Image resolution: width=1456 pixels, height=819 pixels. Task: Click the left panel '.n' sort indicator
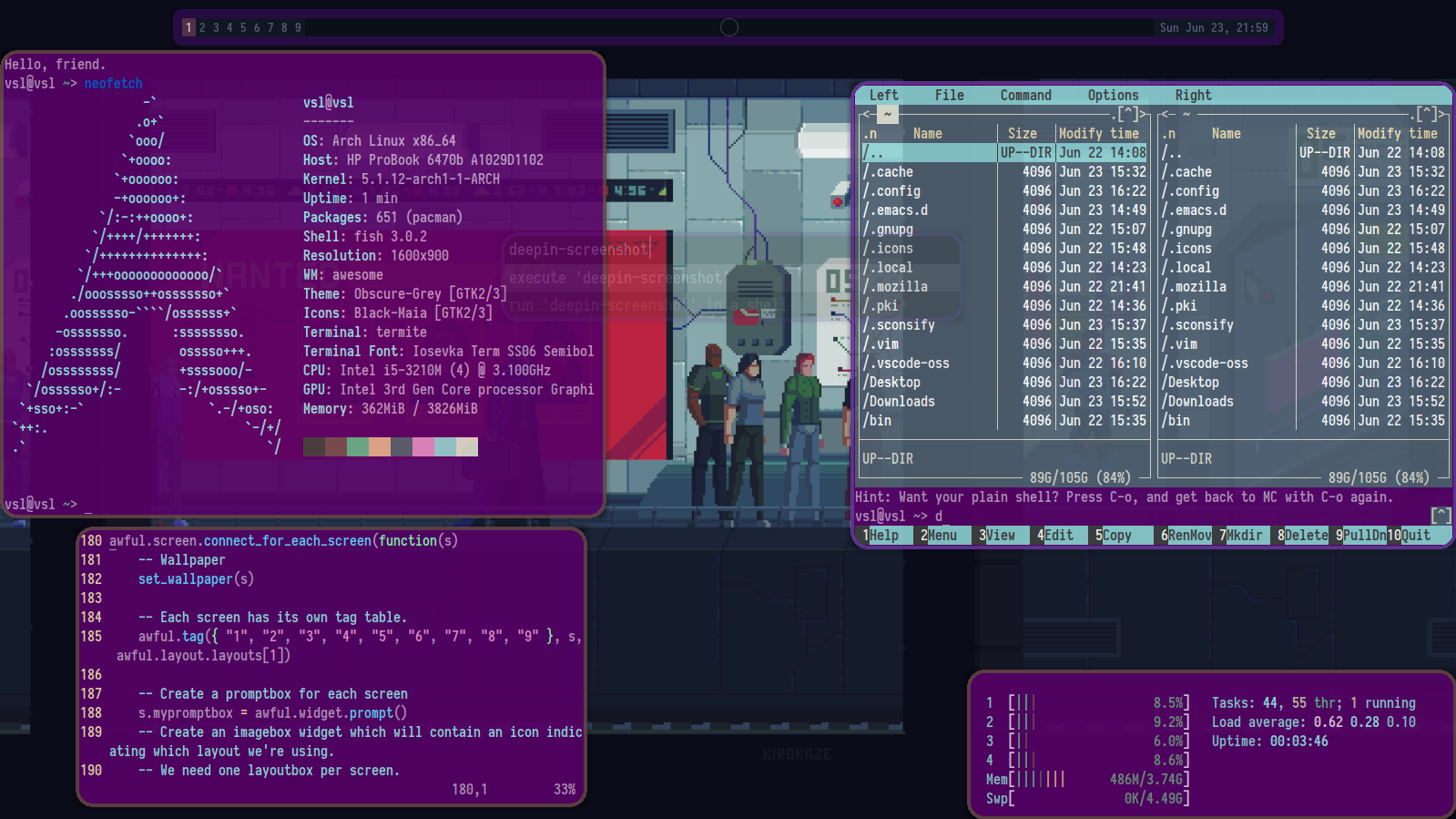[870, 133]
